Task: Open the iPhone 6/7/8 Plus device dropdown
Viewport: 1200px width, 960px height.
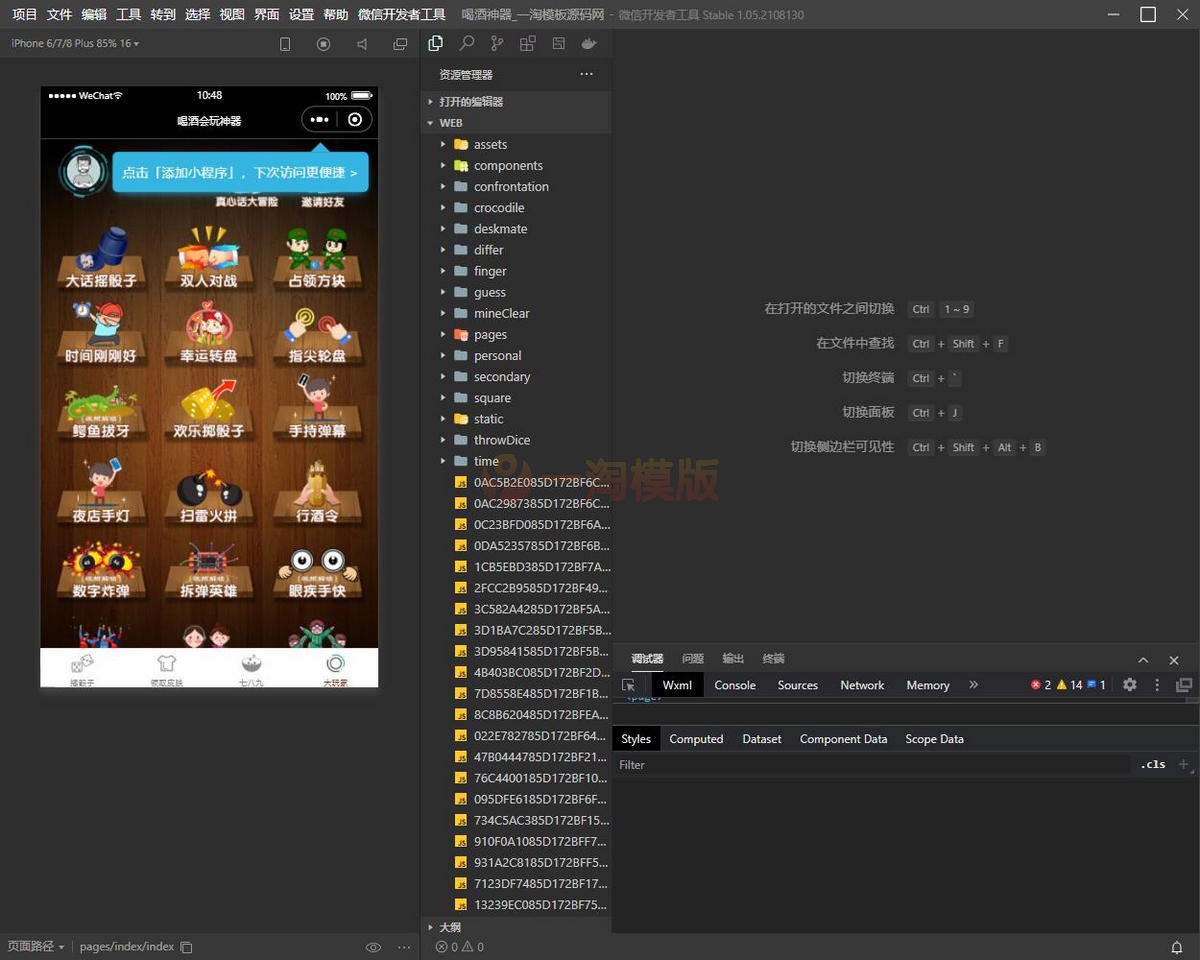Action: tap(75, 44)
